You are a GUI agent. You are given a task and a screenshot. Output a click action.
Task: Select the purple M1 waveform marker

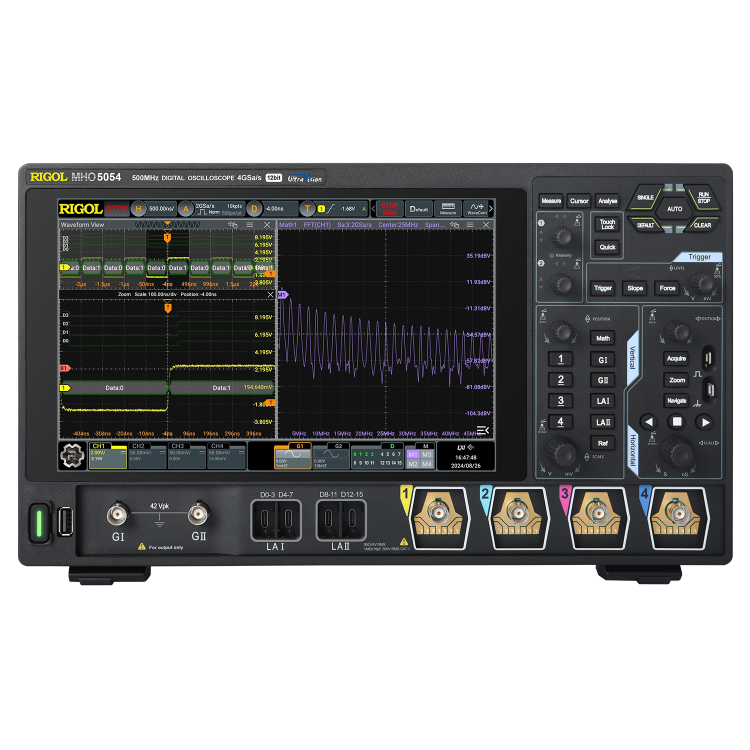point(283,295)
